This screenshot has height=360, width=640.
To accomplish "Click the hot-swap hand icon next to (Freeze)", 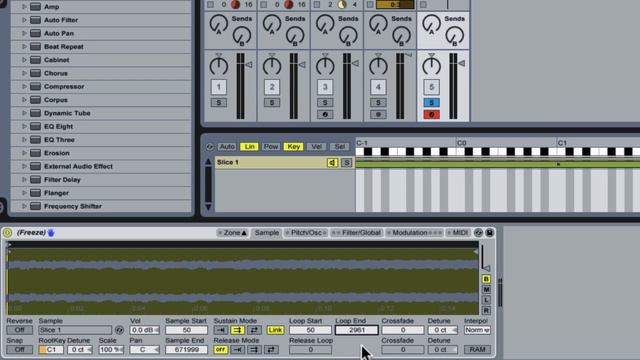I will click(51, 233).
